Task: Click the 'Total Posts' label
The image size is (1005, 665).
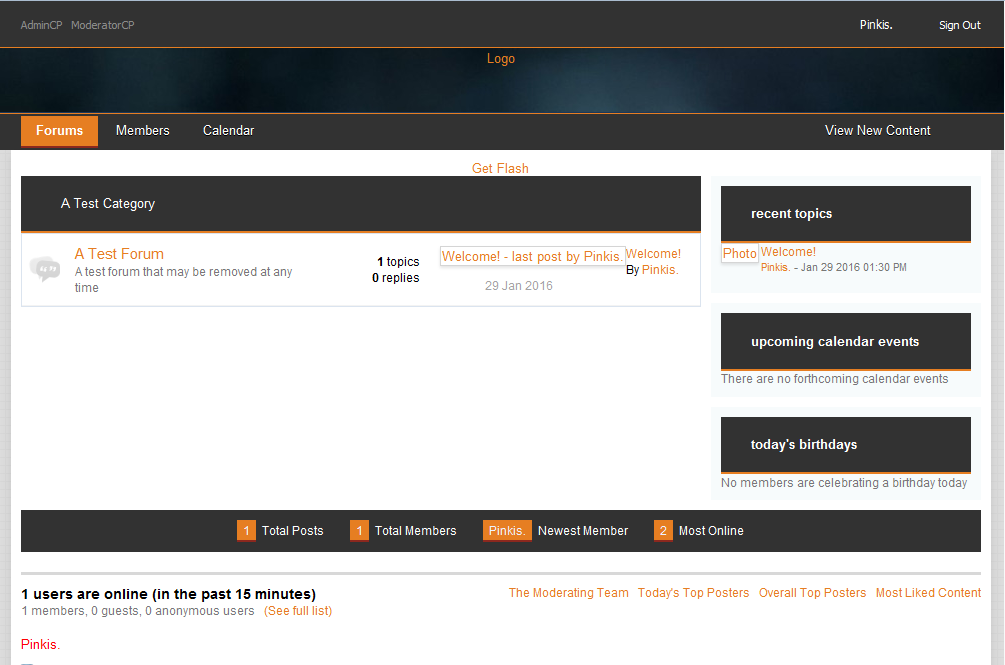Action: point(292,530)
